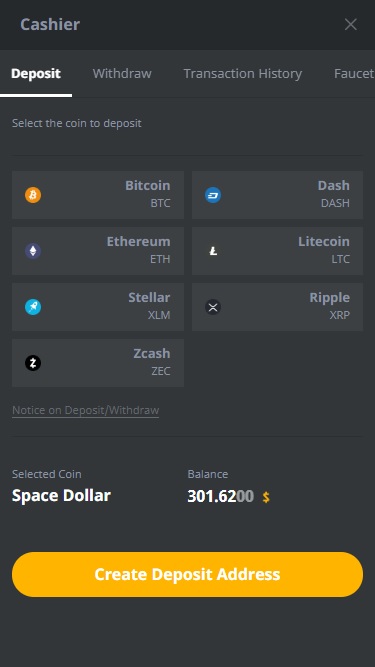Go to the Faucet tab
The image size is (375, 667).
[x=354, y=74]
